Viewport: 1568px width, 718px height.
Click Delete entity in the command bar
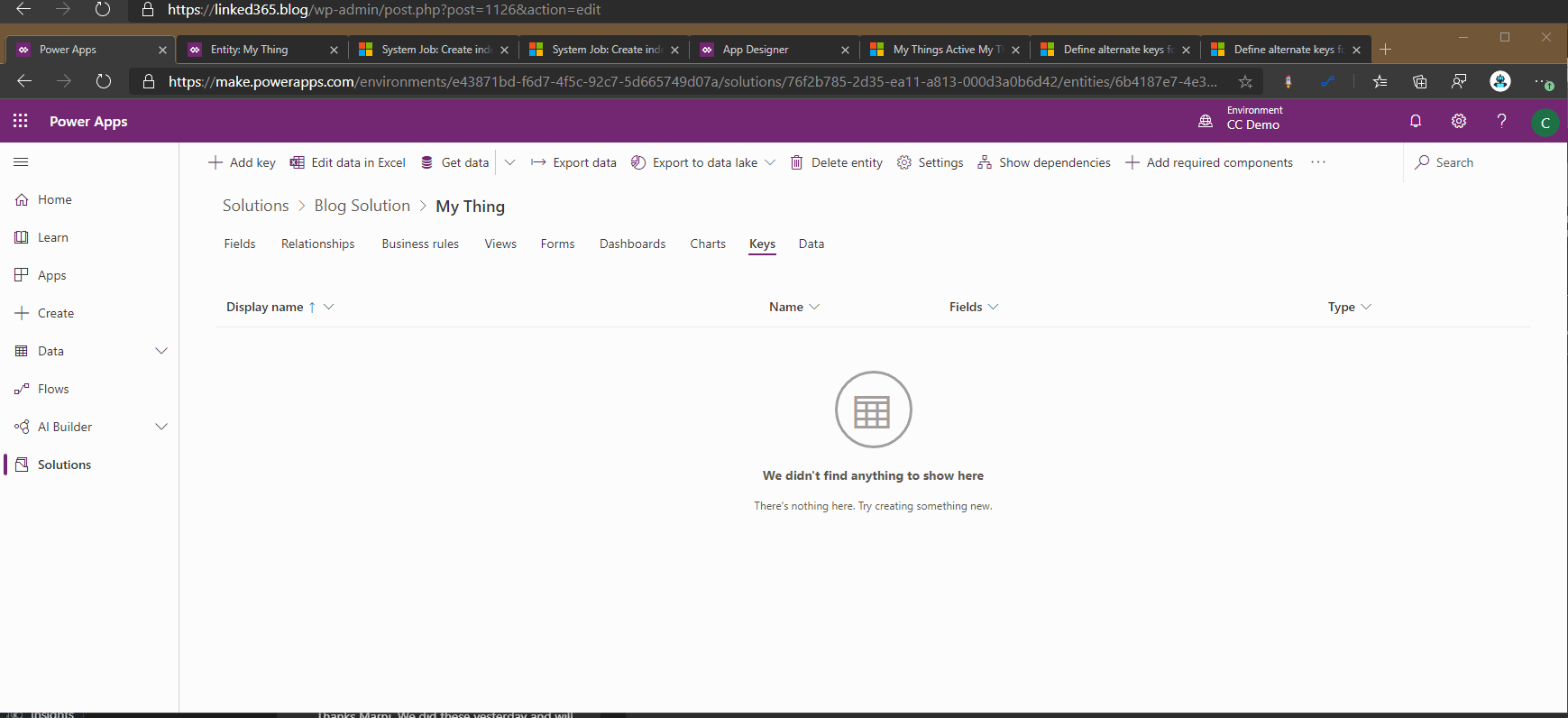point(836,162)
